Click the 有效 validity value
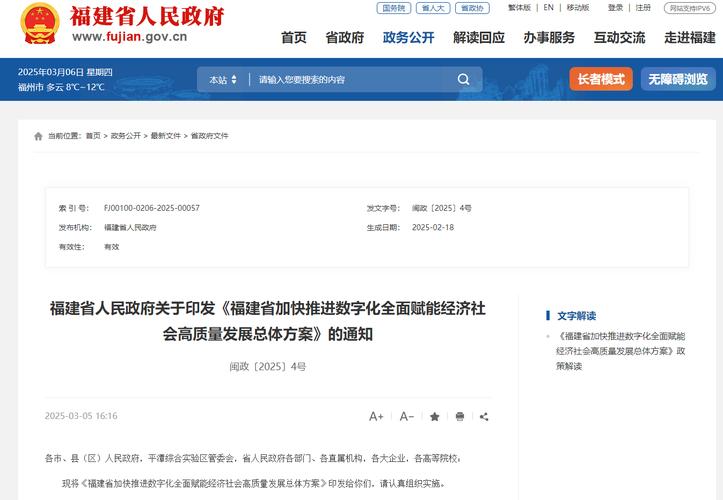The image size is (723, 500). pyautogui.click(x=112, y=247)
